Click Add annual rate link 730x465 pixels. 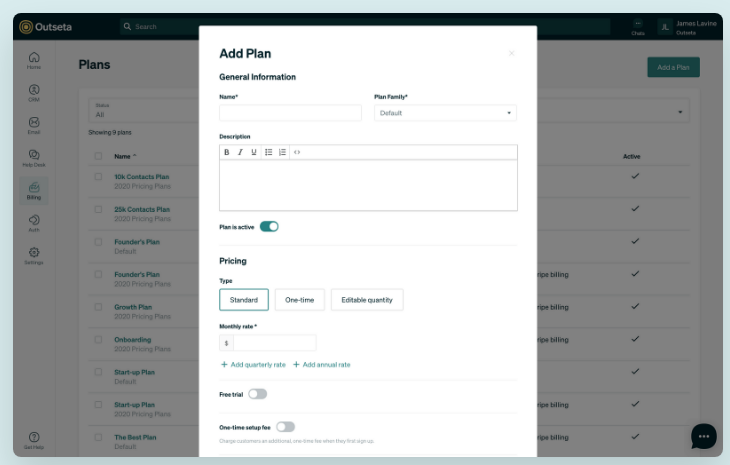pos(322,364)
